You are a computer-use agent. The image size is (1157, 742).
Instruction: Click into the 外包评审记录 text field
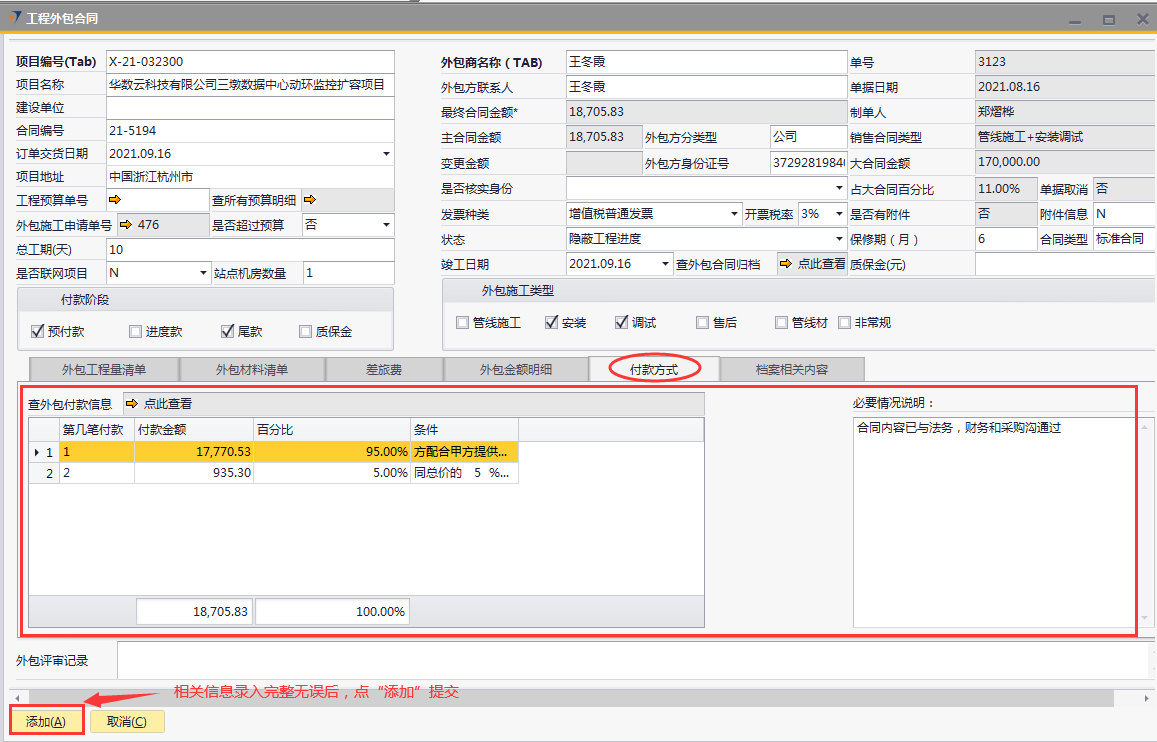(630, 660)
